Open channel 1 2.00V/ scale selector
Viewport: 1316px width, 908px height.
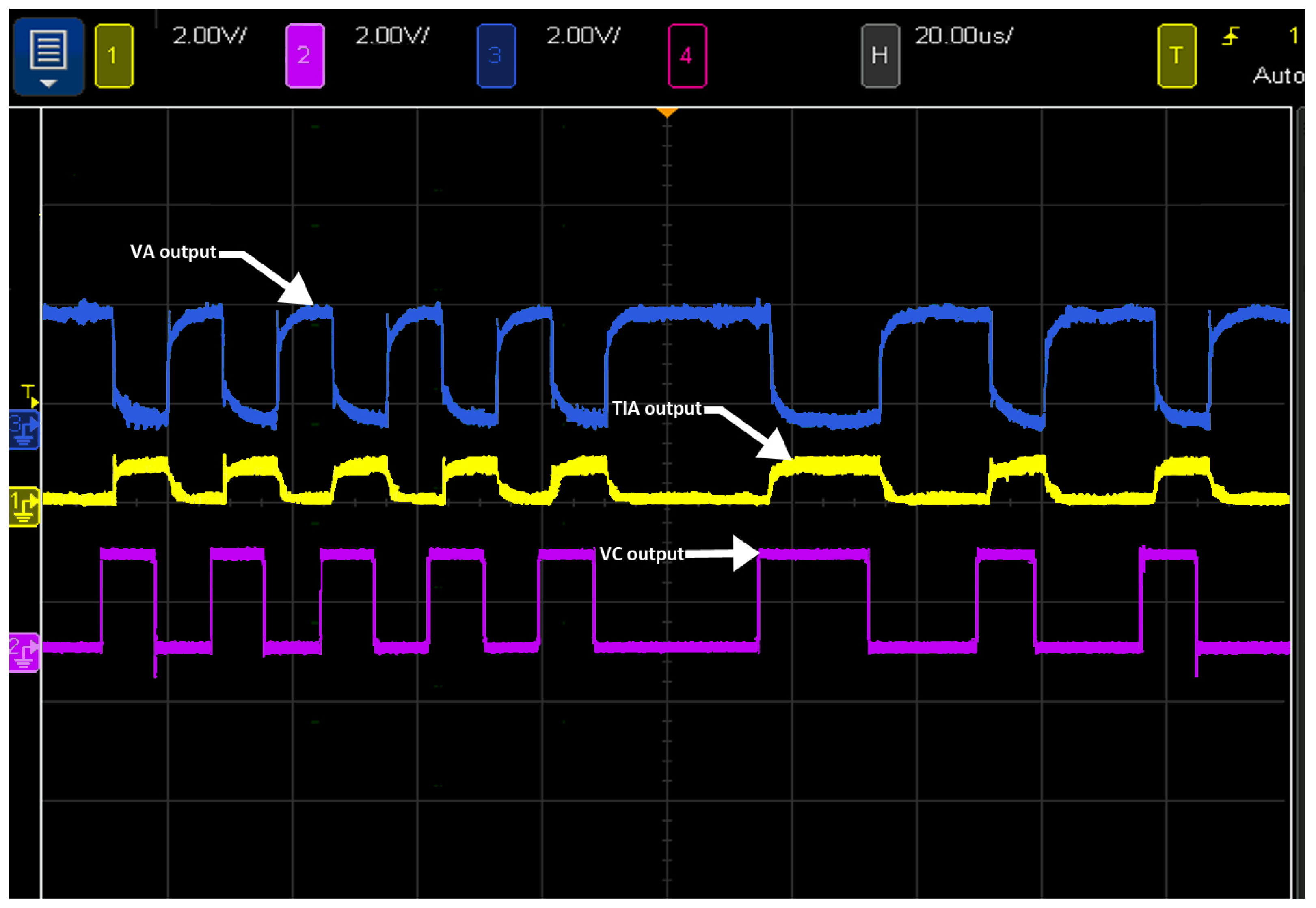click(x=210, y=35)
